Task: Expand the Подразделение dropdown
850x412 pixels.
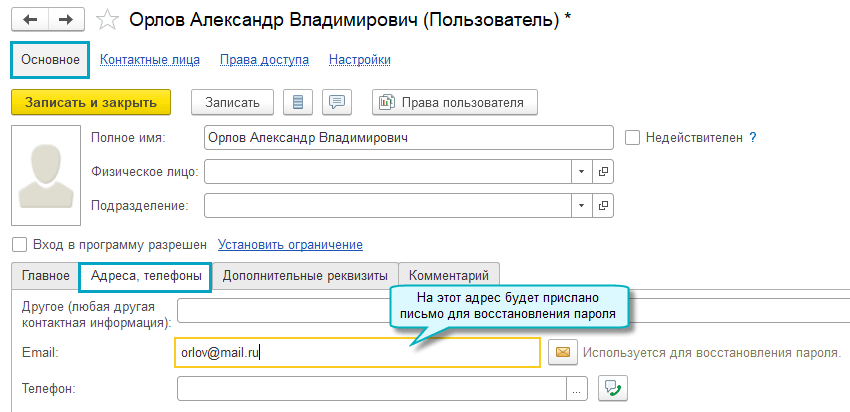Action: [x=581, y=205]
